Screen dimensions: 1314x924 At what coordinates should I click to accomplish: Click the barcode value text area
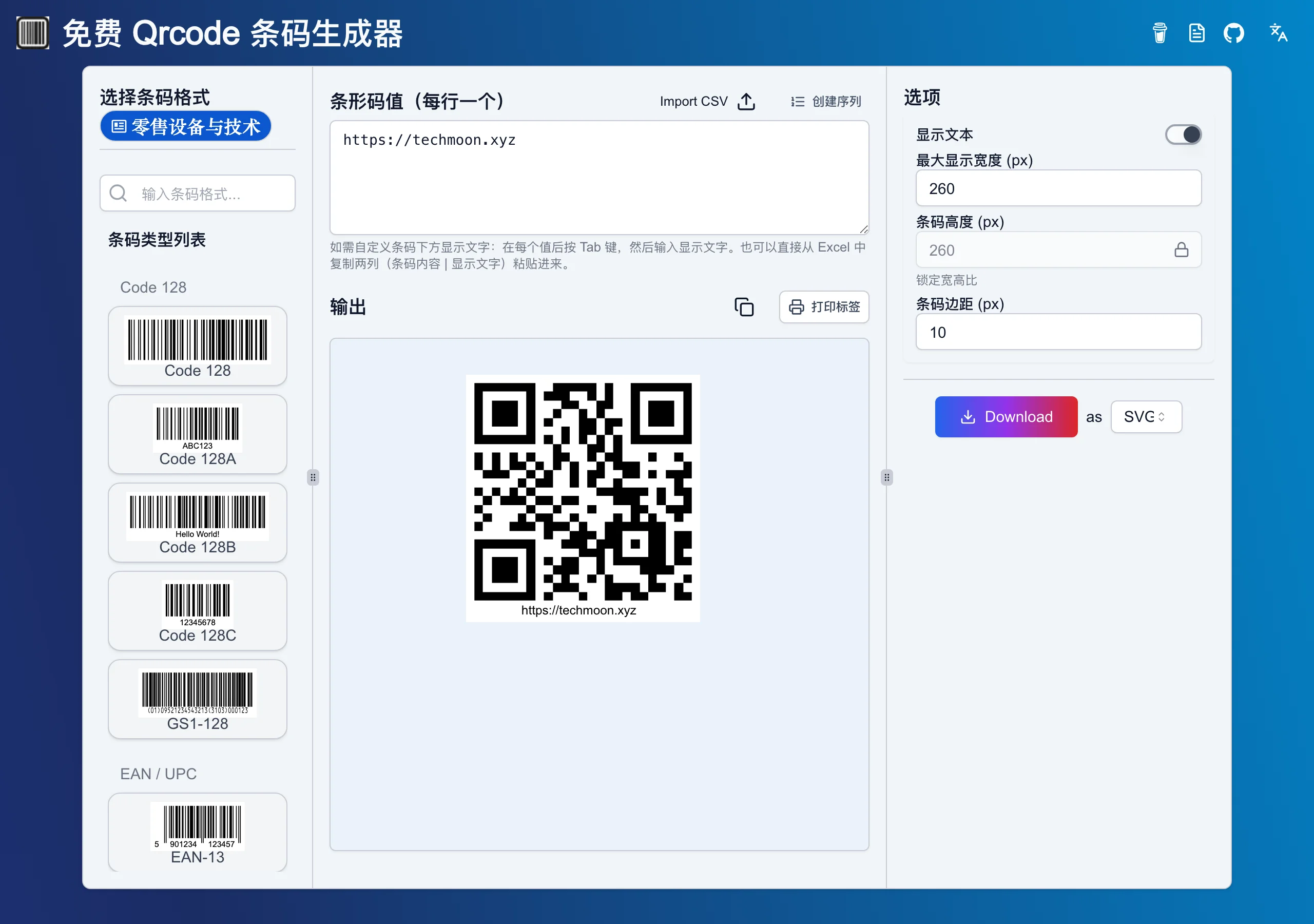(599, 178)
